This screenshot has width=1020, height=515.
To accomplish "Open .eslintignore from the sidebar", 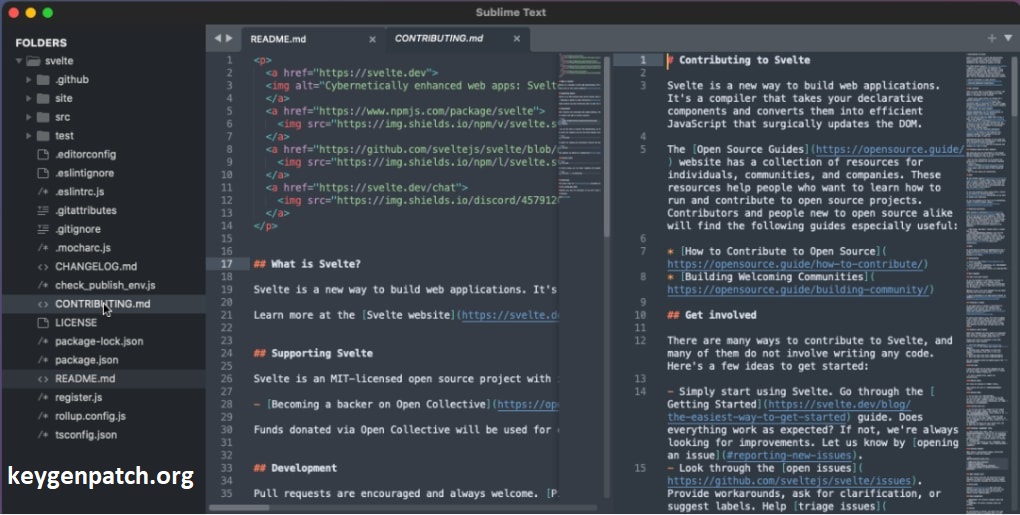I will (x=85, y=173).
